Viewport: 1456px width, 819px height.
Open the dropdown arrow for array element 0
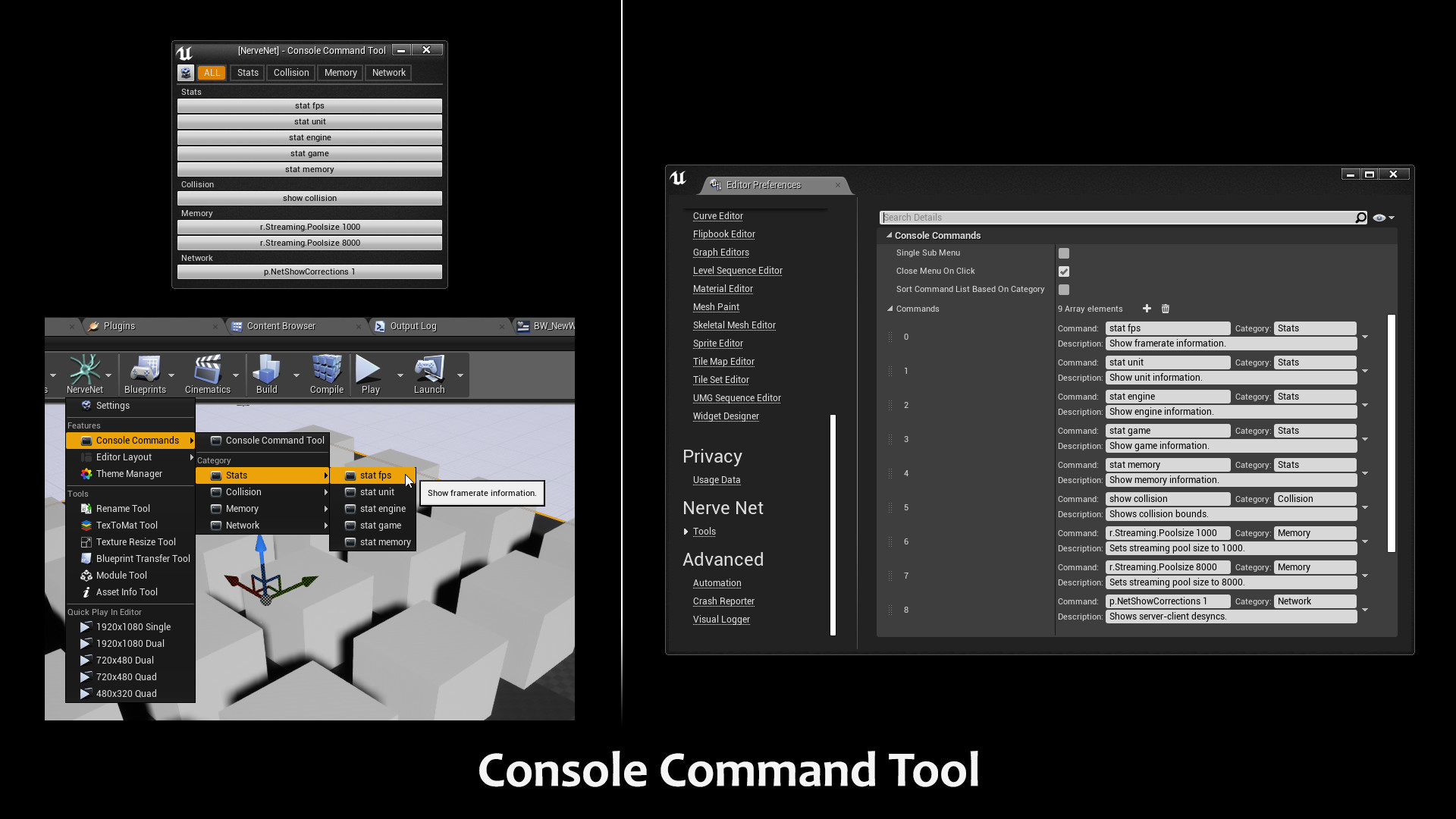coord(1365,337)
